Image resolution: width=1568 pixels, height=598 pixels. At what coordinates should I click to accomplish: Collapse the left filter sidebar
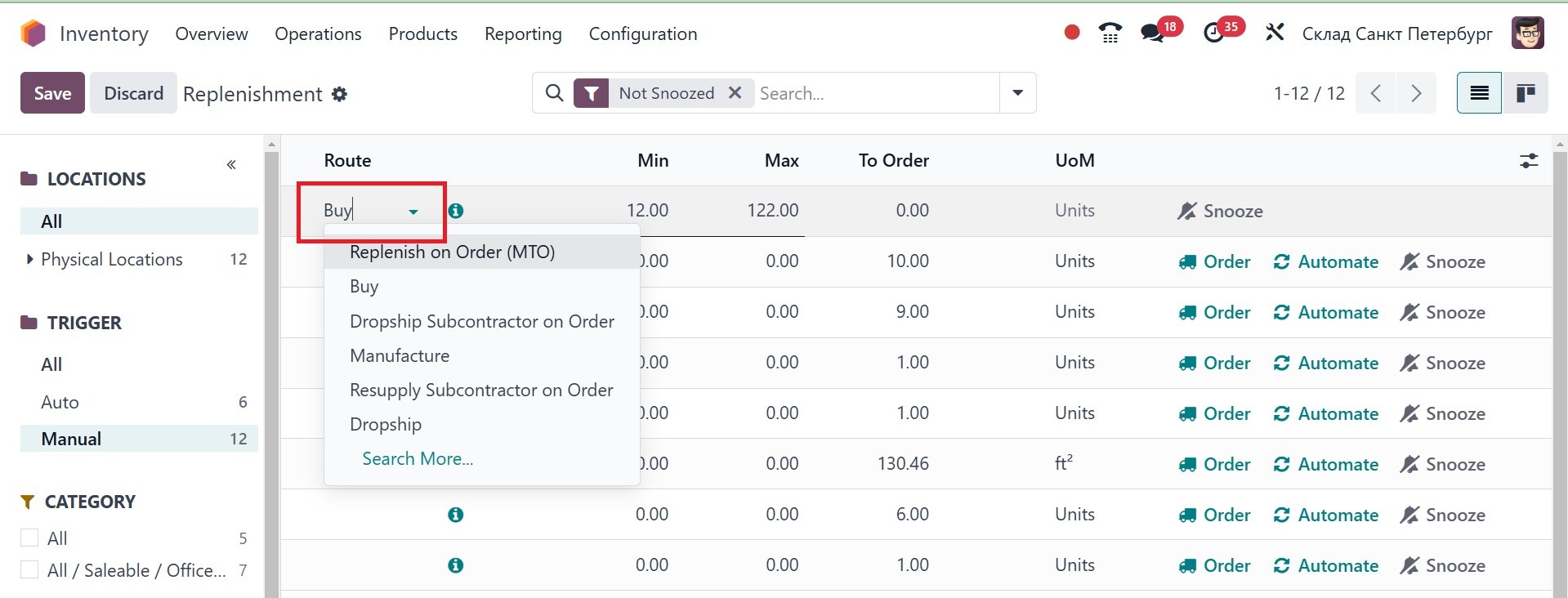coord(231,165)
